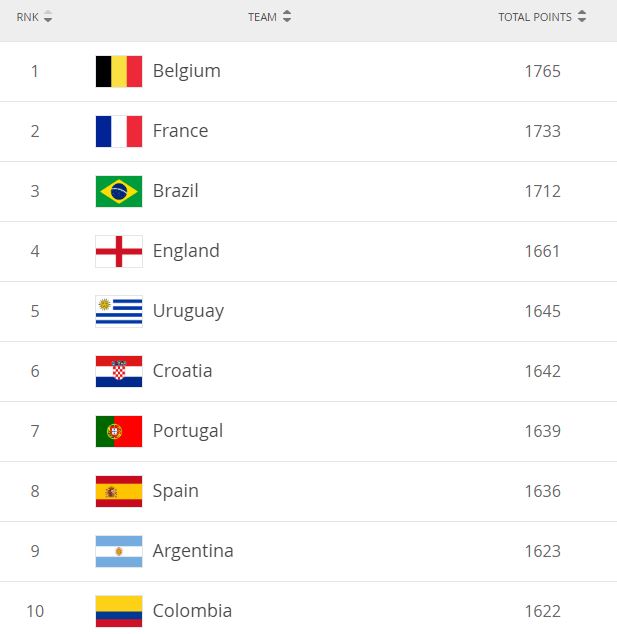Click the Colombia flag icon

click(118, 610)
